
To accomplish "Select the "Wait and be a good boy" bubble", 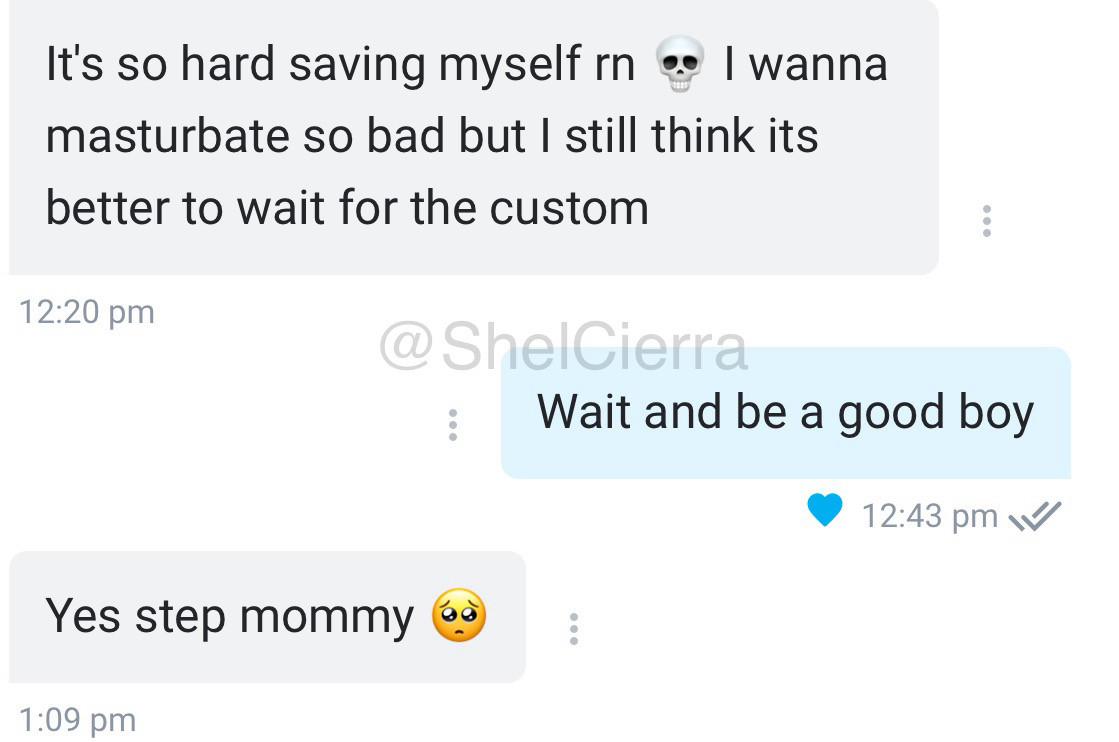I will pos(786,412).
